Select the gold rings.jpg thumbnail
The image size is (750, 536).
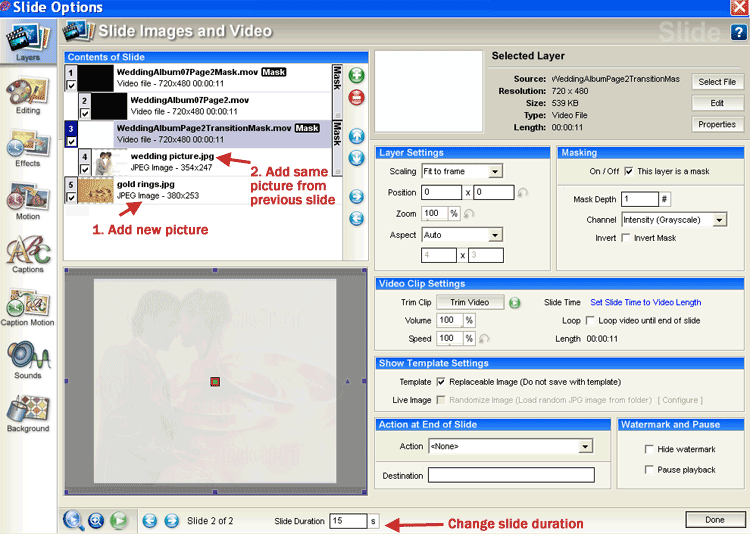[96, 190]
